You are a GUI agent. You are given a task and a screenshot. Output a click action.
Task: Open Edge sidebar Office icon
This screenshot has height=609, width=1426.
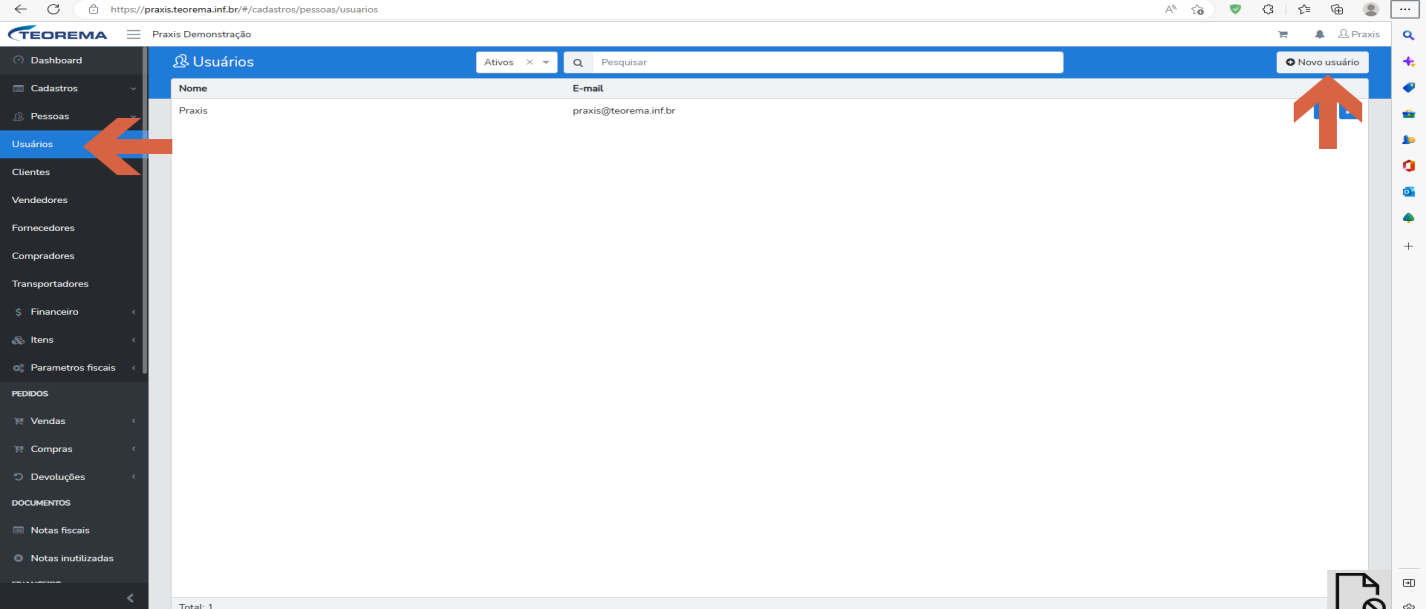point(1409,165)
